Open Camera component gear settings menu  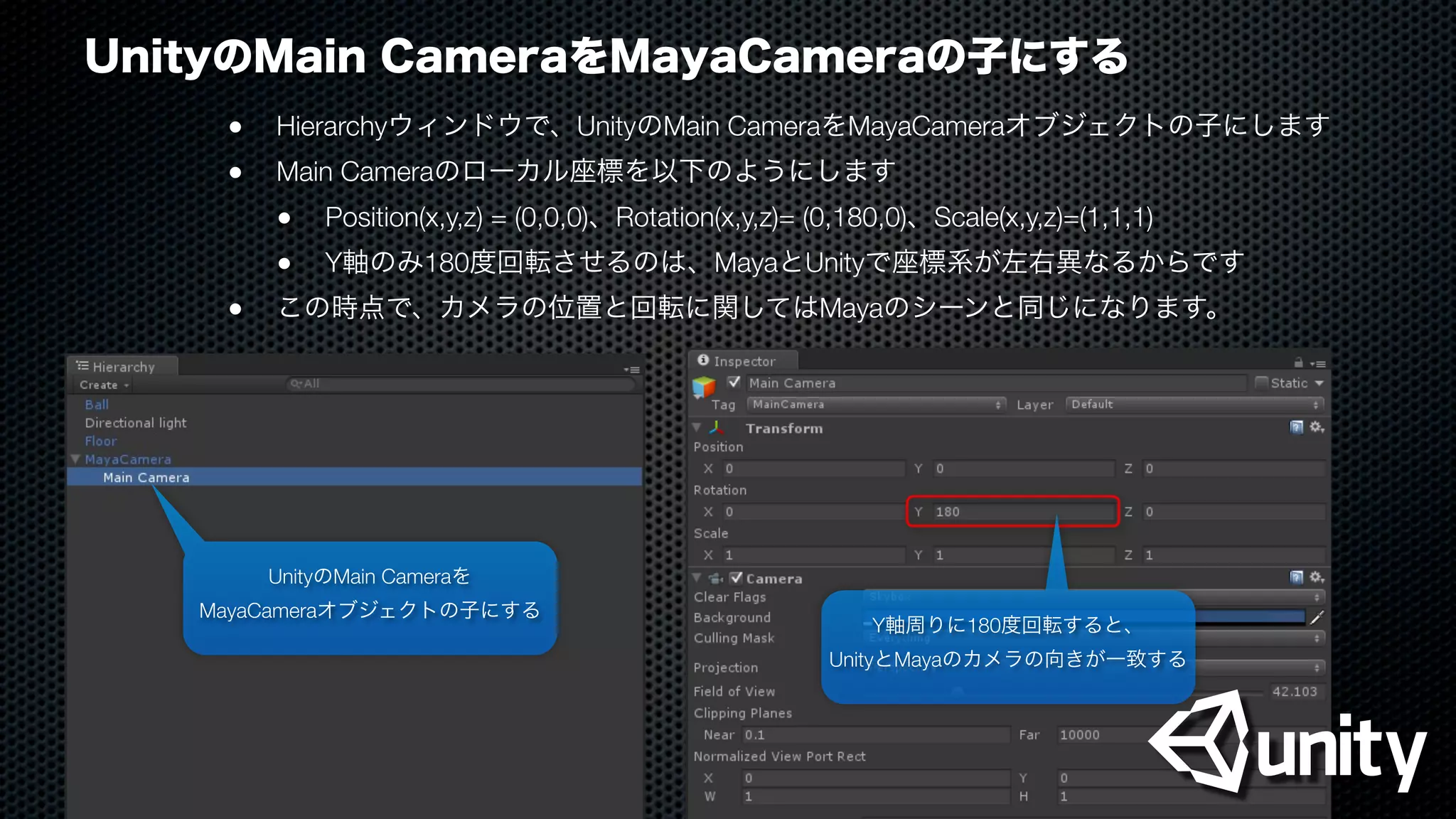(1317, 577)
